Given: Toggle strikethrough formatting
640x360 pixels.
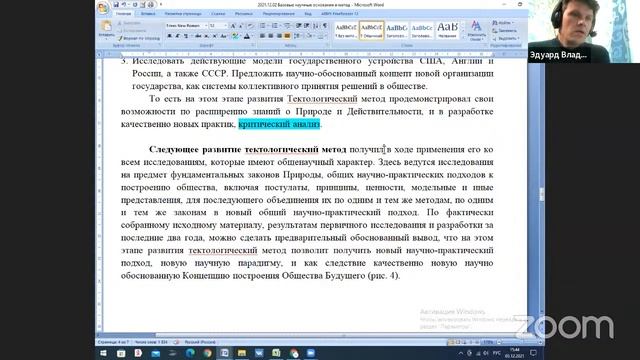Looking at the screenshot, I should pos(198,36).
